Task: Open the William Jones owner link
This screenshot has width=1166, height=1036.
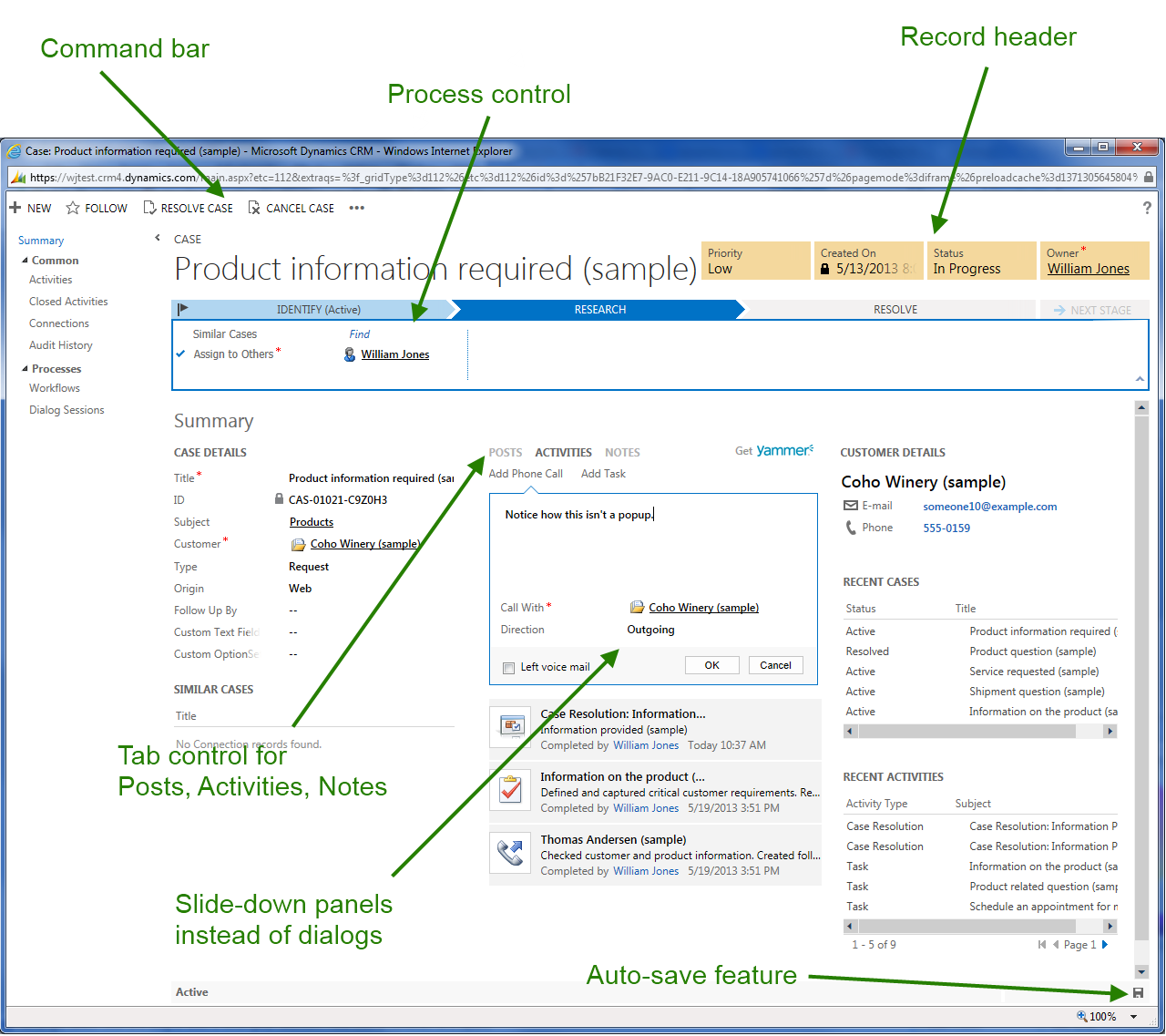Action: click(1088, 269)
